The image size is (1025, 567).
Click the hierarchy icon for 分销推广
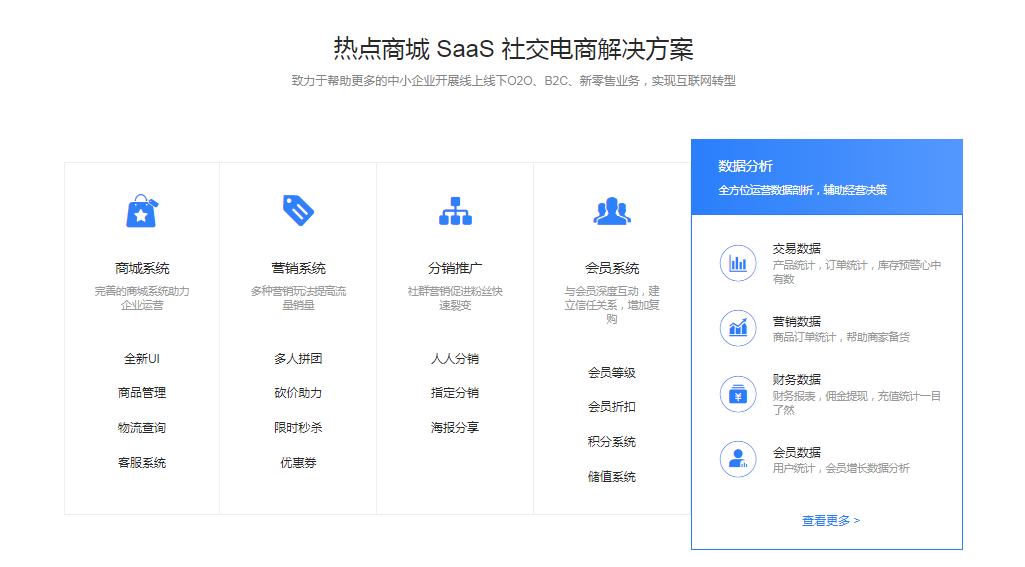click(455, 211)
